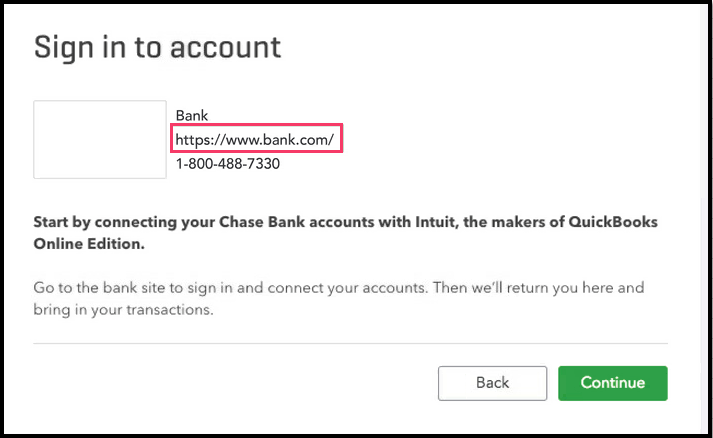Click the word "QuickBooks" in bold instruction
Screen dimensions: 713x438
tap(612, 222)
